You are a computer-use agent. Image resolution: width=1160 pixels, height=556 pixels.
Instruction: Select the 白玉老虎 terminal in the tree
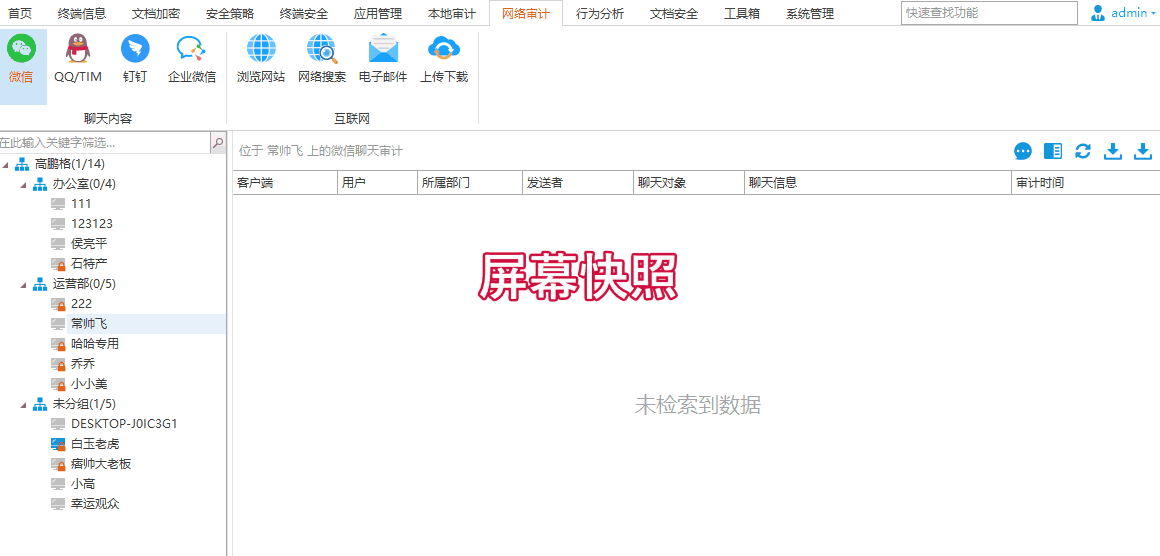[x=95, y=444]
